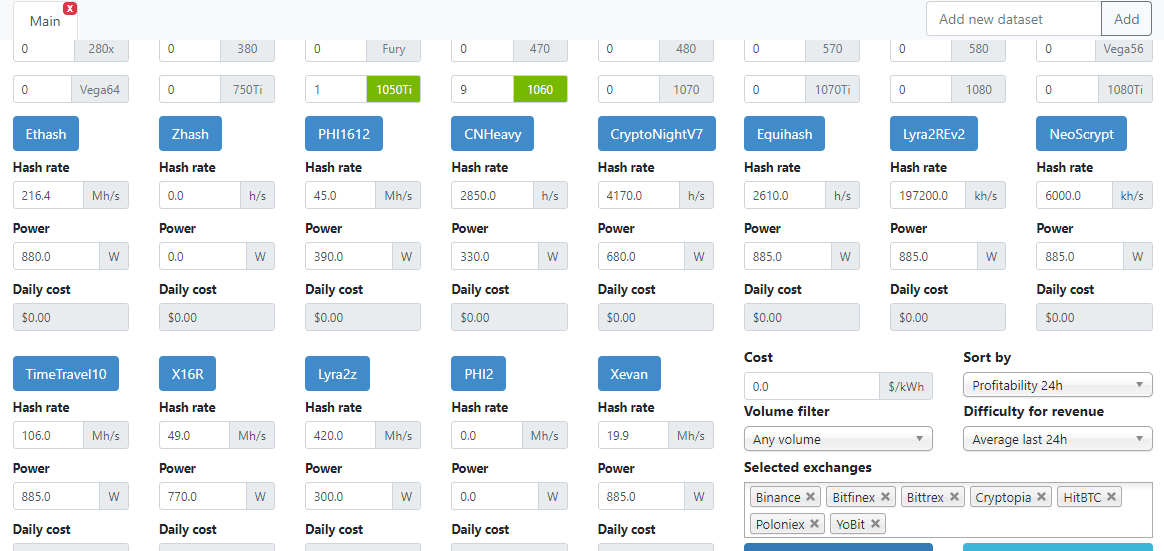
Task: Click the Add dataset button
Action: tap(1126, 19)
